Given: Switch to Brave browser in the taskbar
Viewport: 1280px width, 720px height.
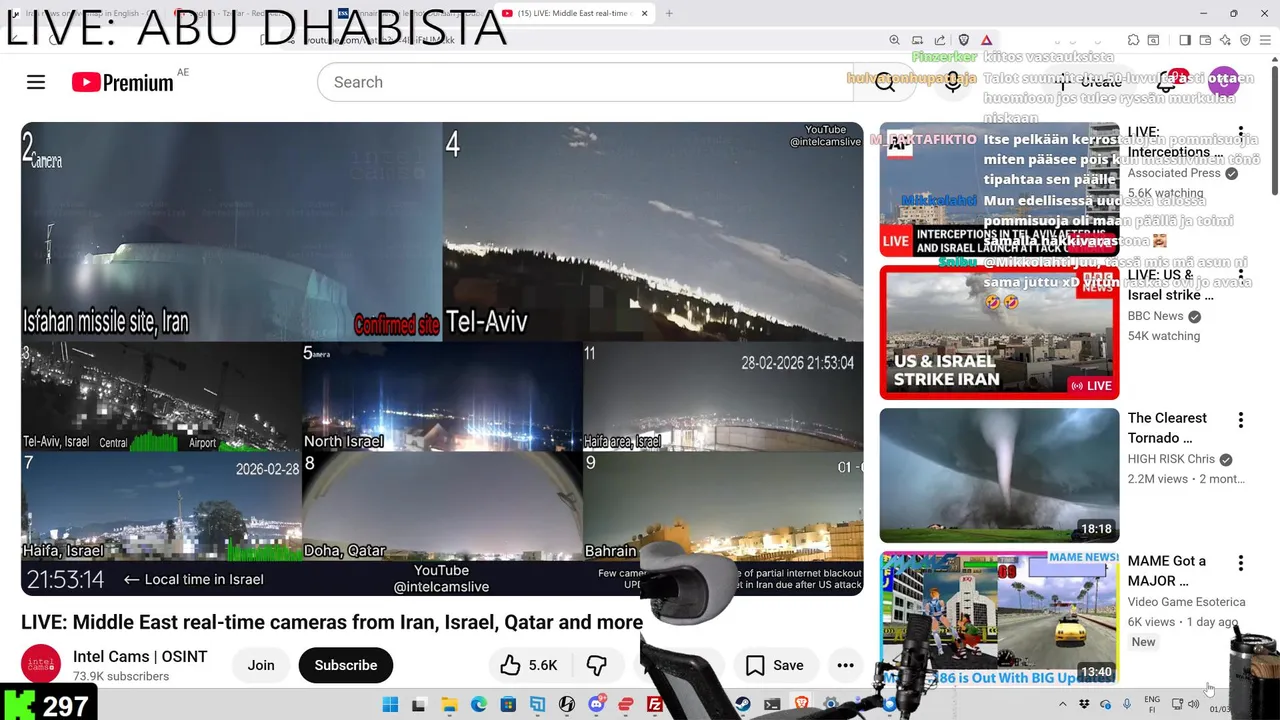Looking at the screenshot, I should 802,704.
